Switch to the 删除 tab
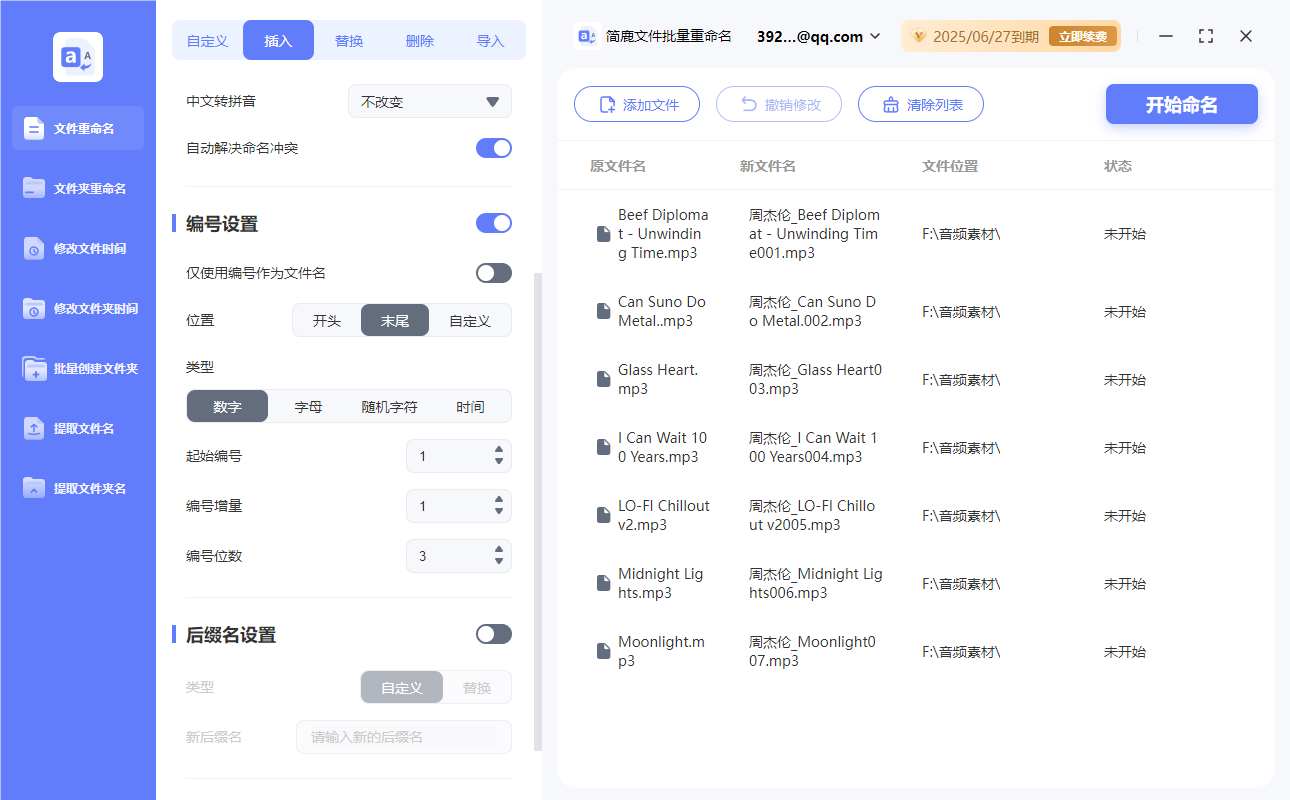The height and width of the screenshot is (800, 1290). click(x=419, y=40)
